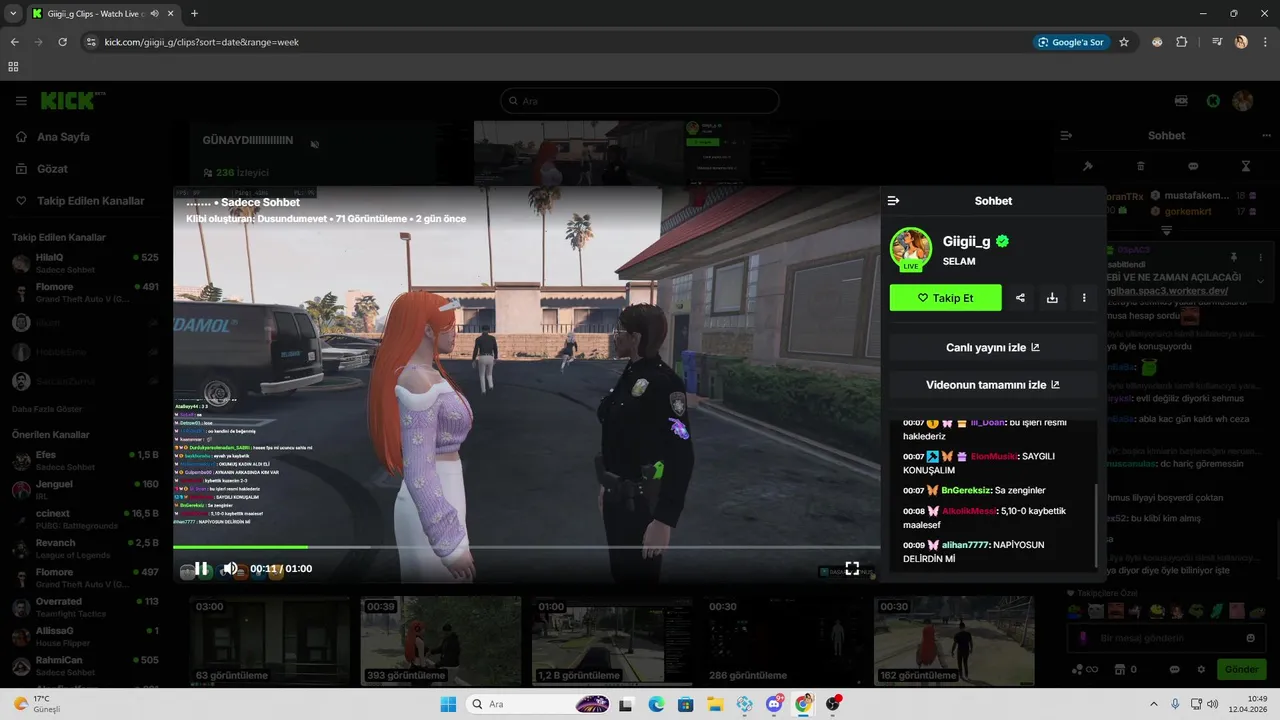
Task: Click the ElonMuskk chat username
Action: tap(994, 456)
